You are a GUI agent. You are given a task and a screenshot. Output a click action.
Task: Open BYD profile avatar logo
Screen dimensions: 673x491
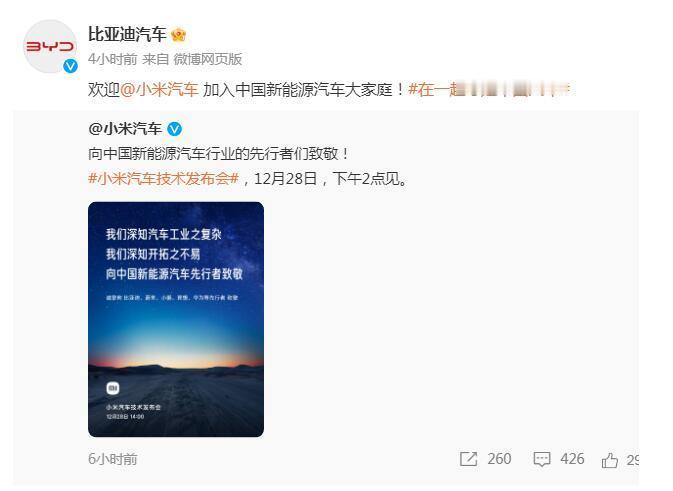click(50, 46)
